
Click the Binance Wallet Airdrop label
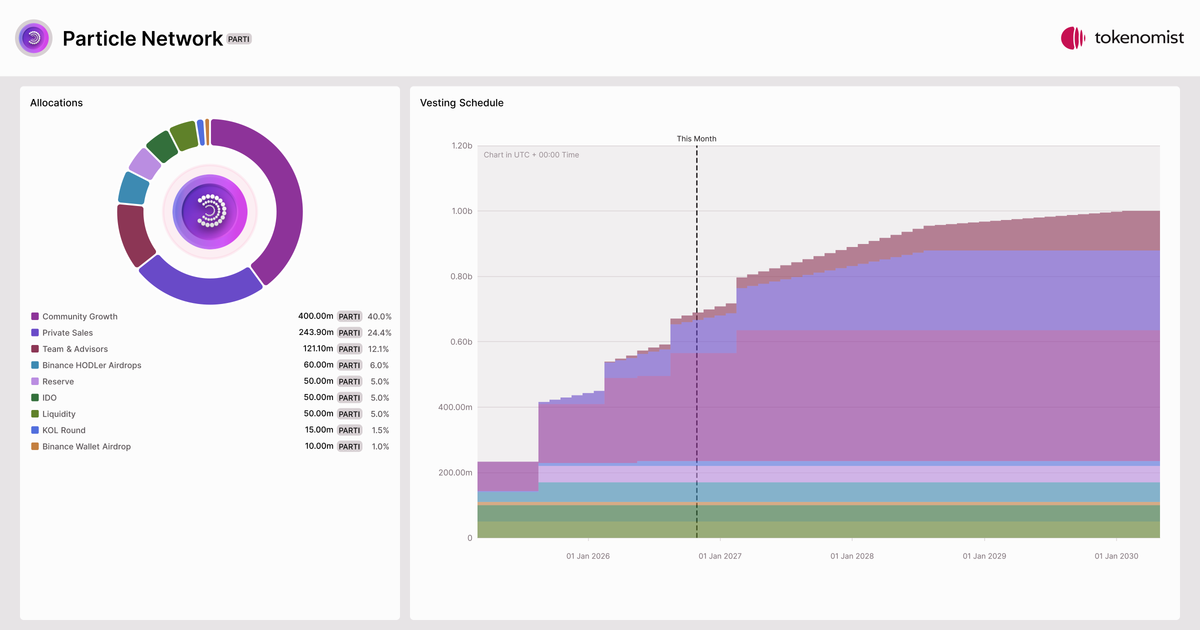86,446
